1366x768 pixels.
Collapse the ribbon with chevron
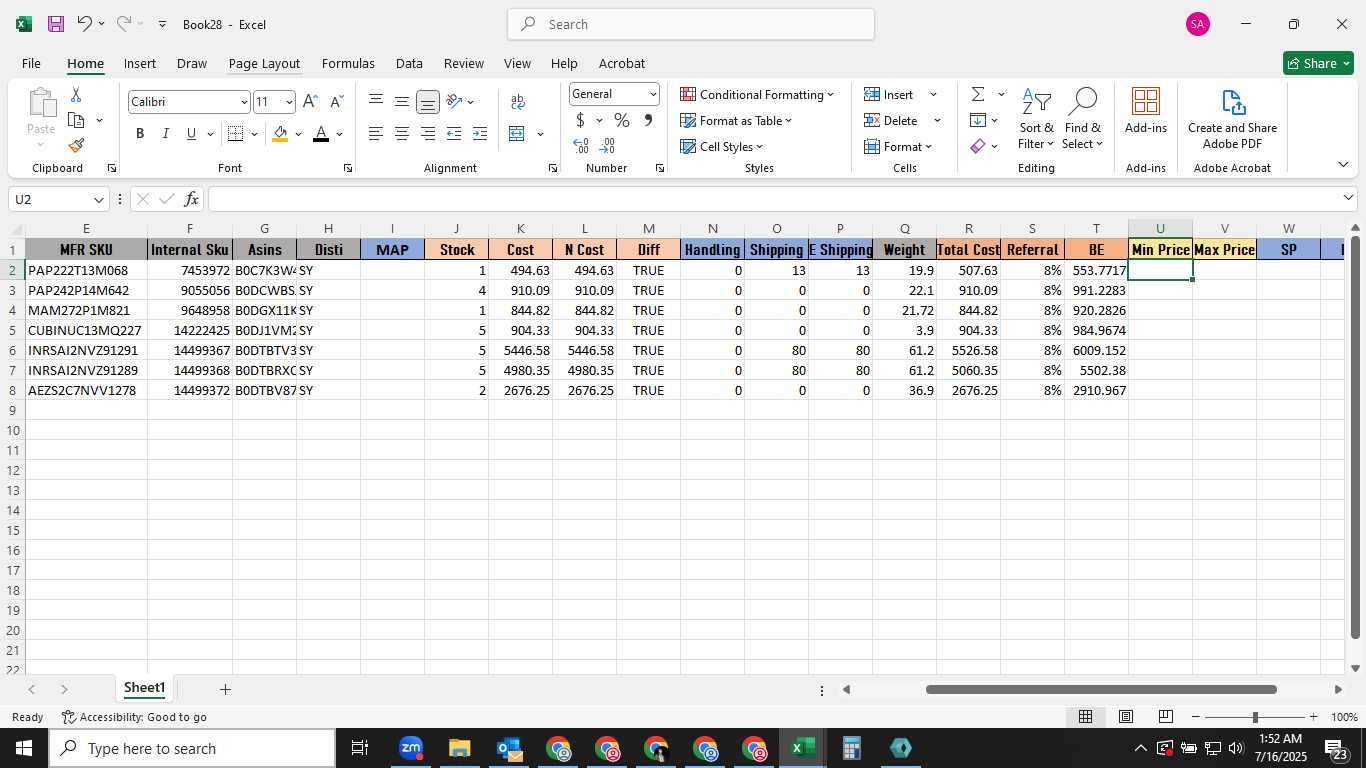pos(1343,165)
